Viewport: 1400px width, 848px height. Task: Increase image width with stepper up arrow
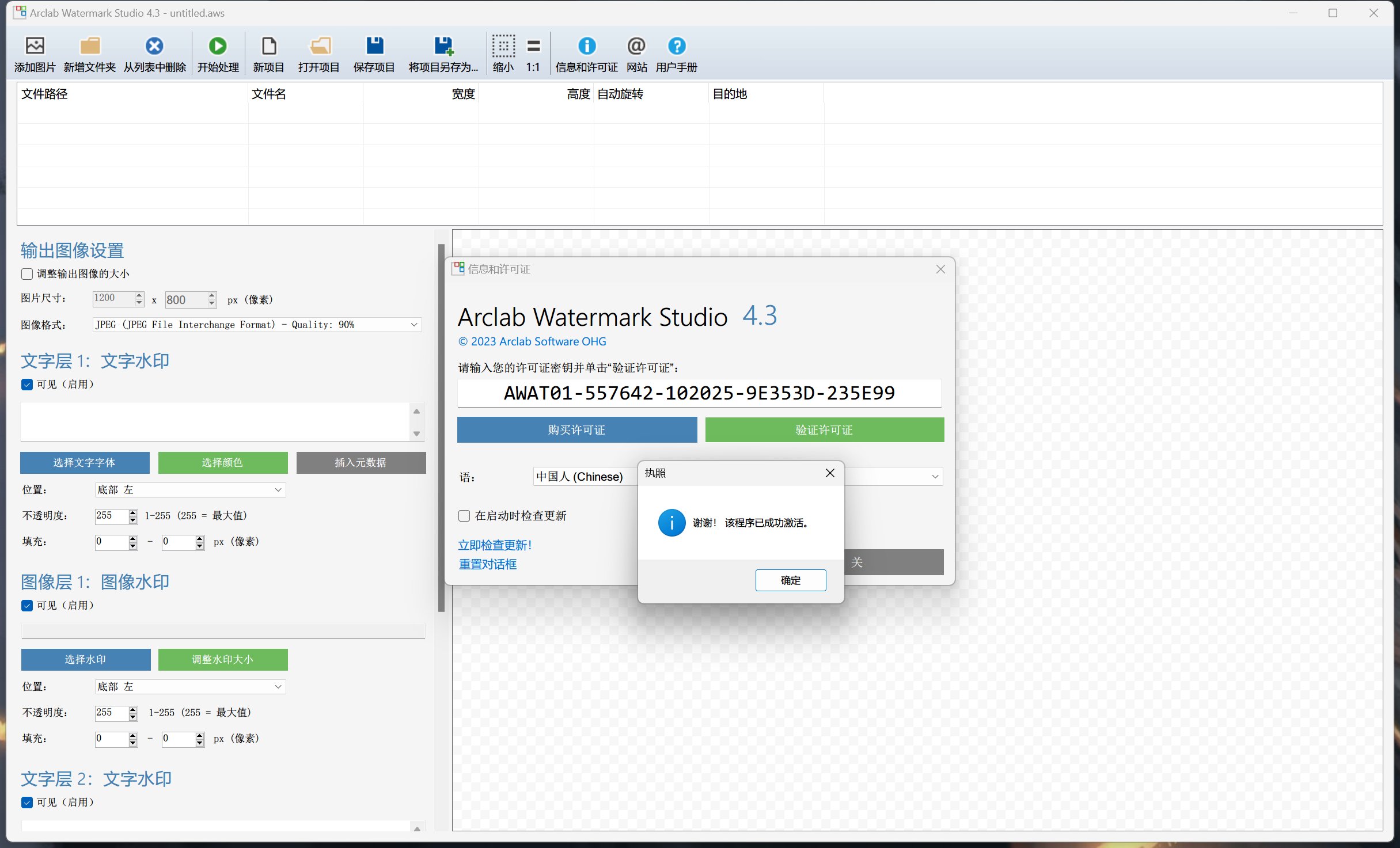click(x=139, y=295)
